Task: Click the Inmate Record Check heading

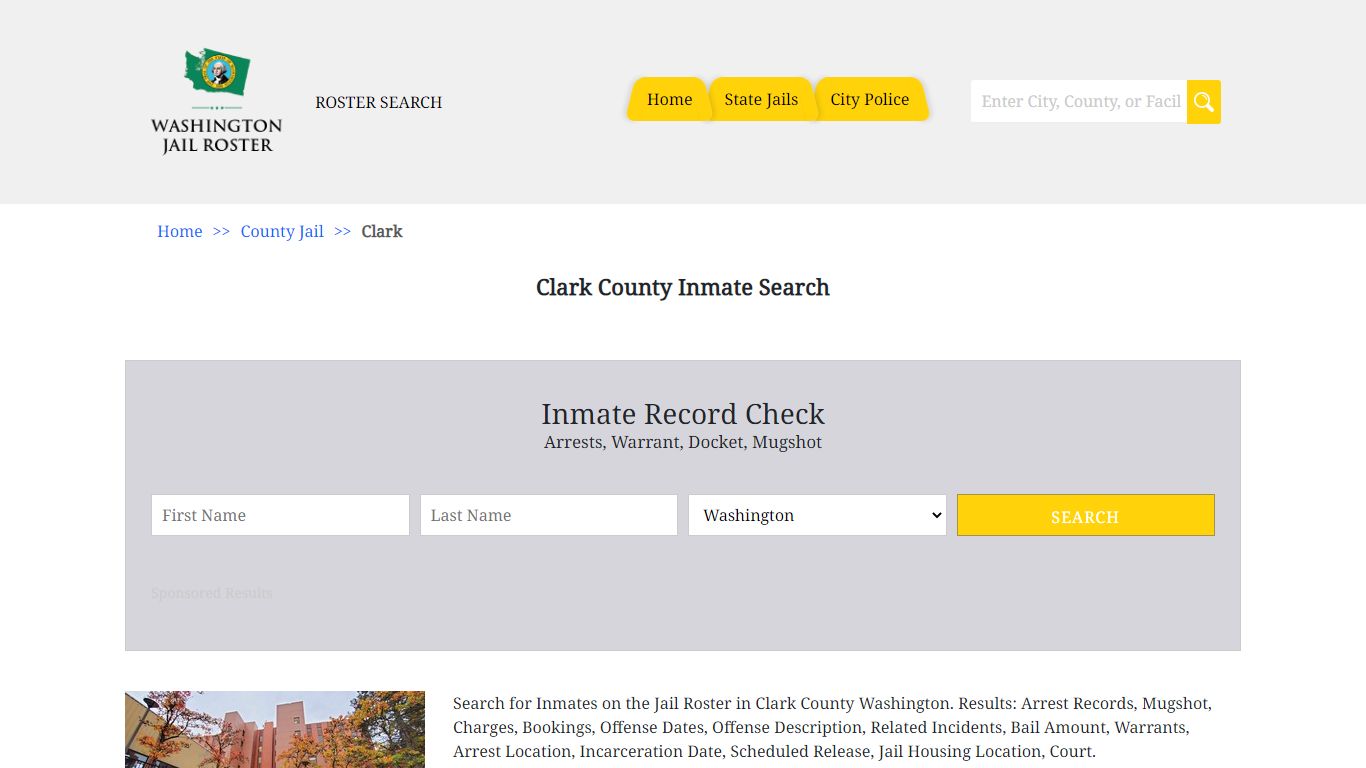Action: 683,414
